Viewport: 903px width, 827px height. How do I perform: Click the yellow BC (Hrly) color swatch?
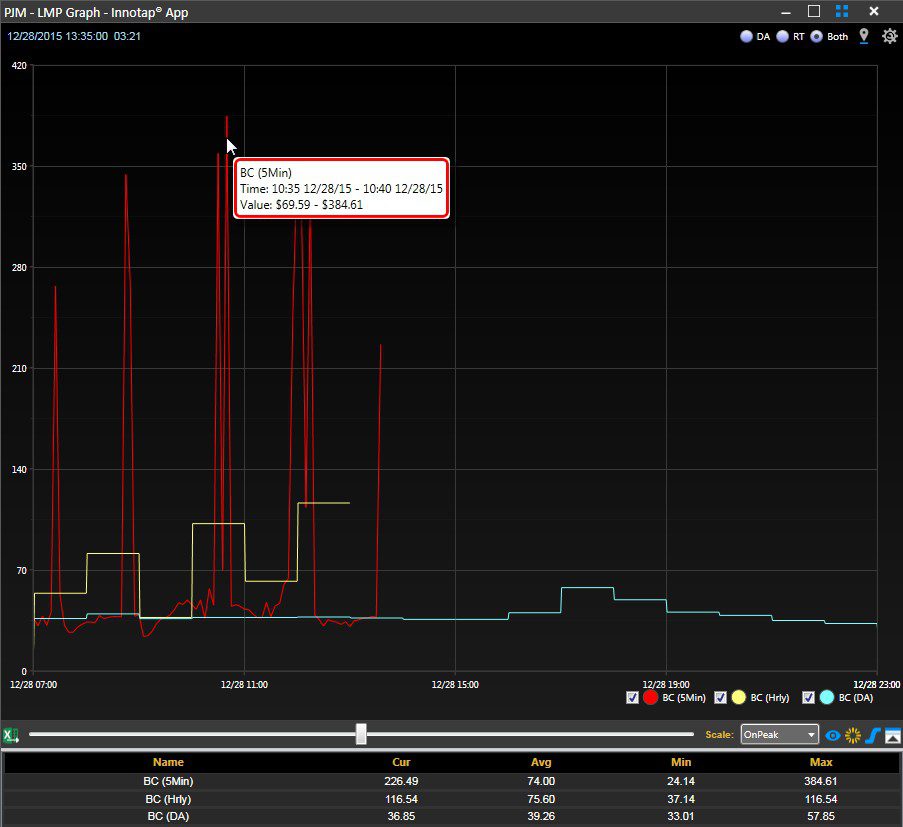739,698
